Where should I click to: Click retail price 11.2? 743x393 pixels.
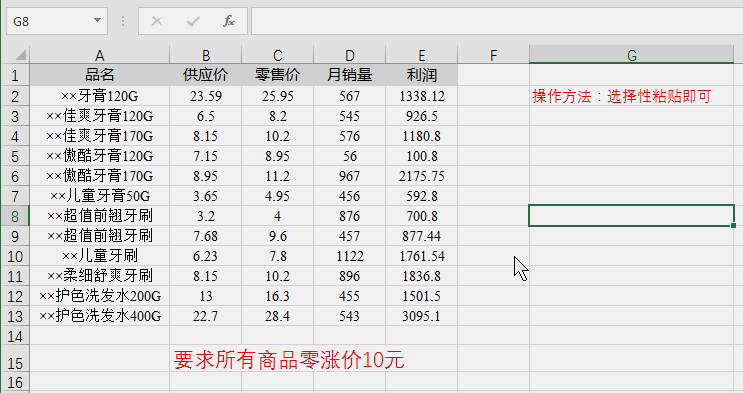pyautogui.click(x=278, y=176)
